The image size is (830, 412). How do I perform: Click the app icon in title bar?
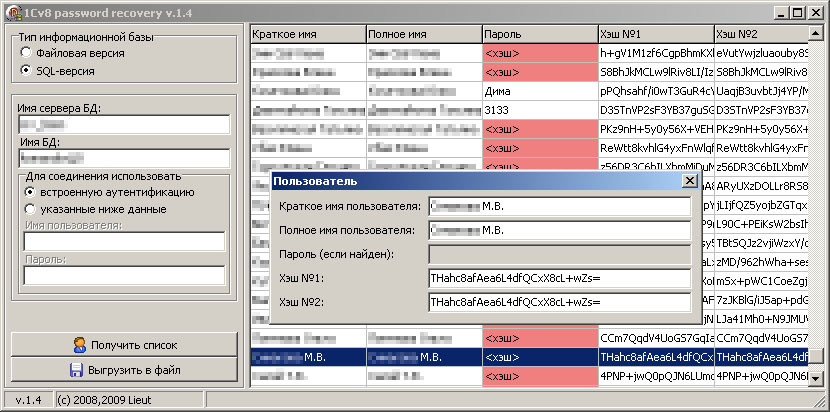(13, 13)
